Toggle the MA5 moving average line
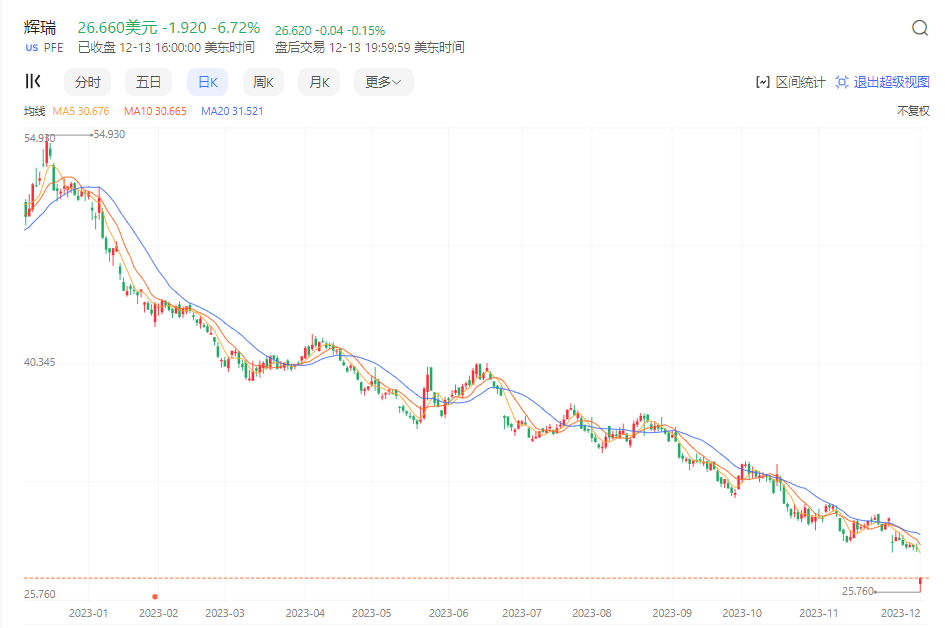945x628 pixels. 84,111
